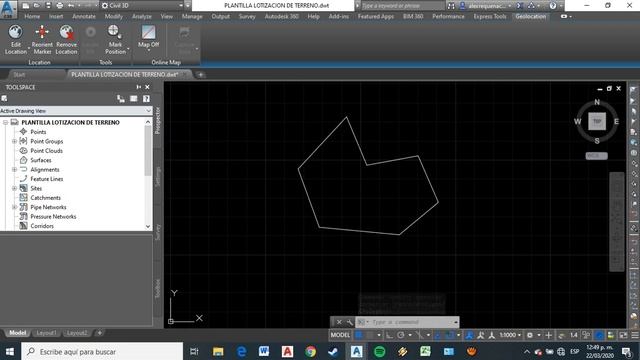Image resolution: width=640 pixels, height=360 pixels.
Task: Click the Help question mark in title bar
Action: pos(553,6)
